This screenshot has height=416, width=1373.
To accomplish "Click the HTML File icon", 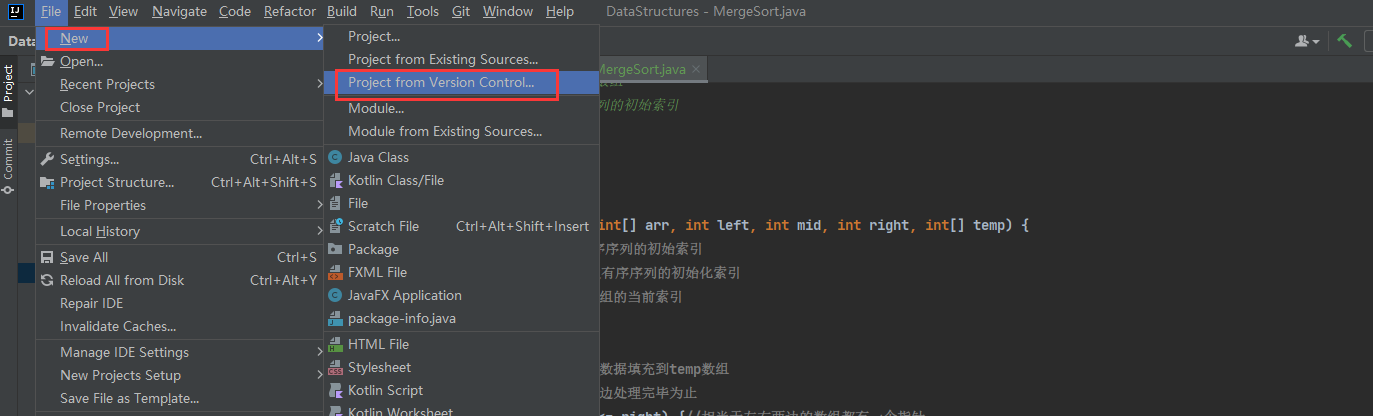I will 335,344.
